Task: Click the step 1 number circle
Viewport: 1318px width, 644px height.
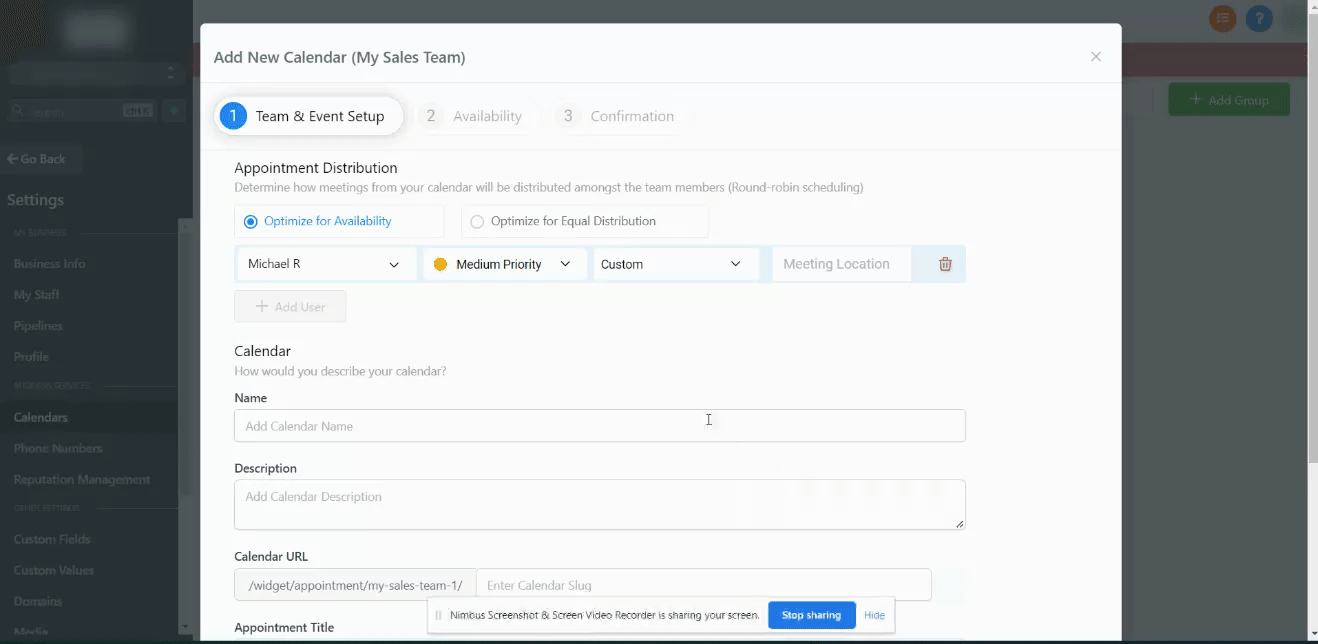Action: pos(232,116)
